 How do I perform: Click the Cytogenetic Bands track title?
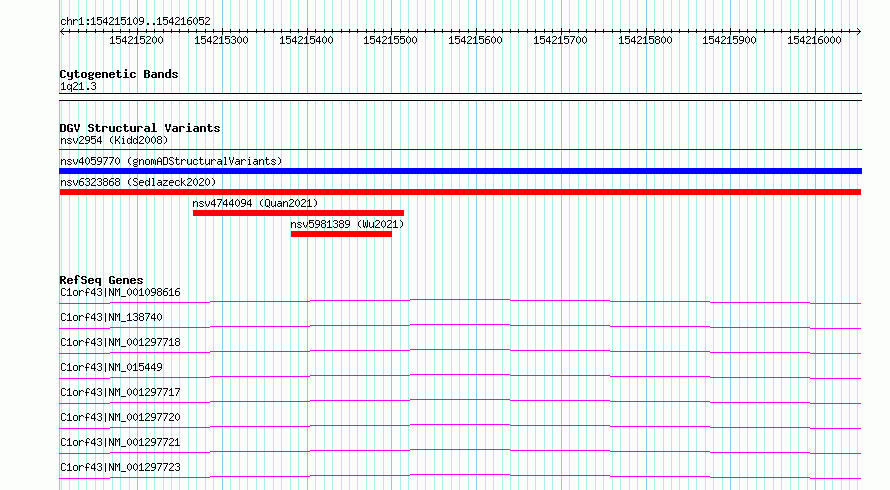coord(119,74)
